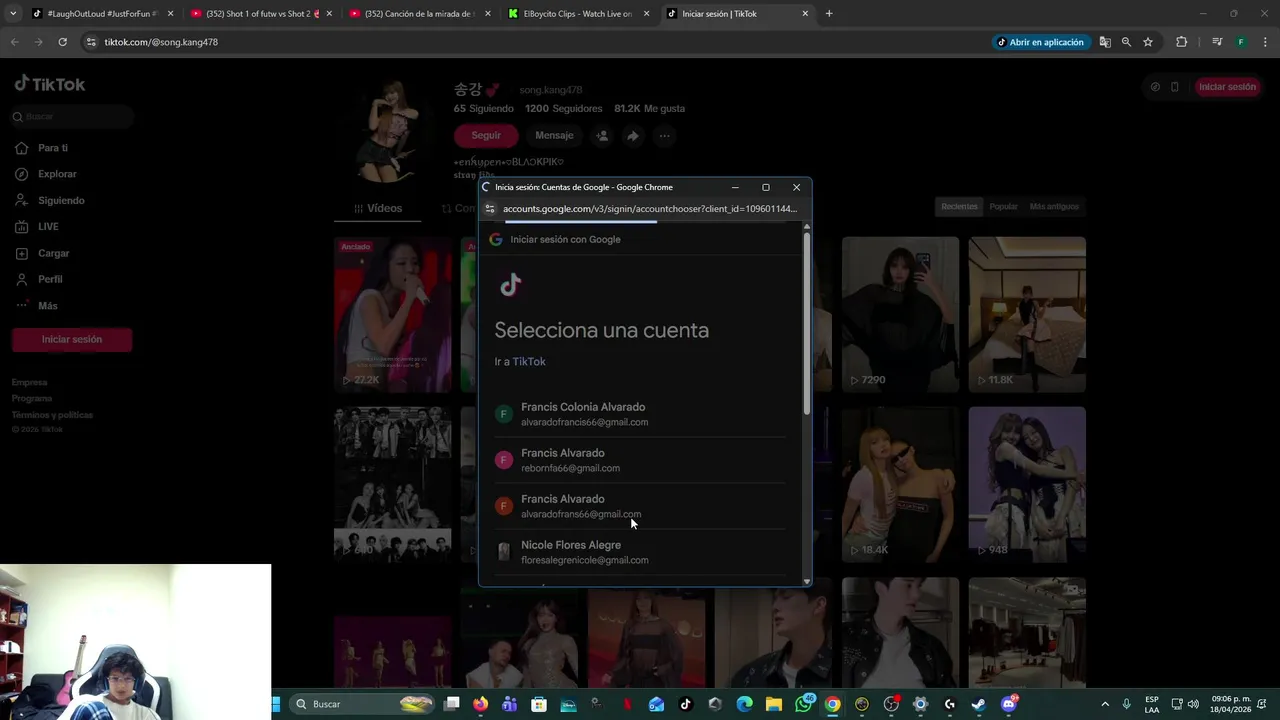Open Cargar in TikTok sidebar
This screenshot has width=1280, height=720.
53,253
